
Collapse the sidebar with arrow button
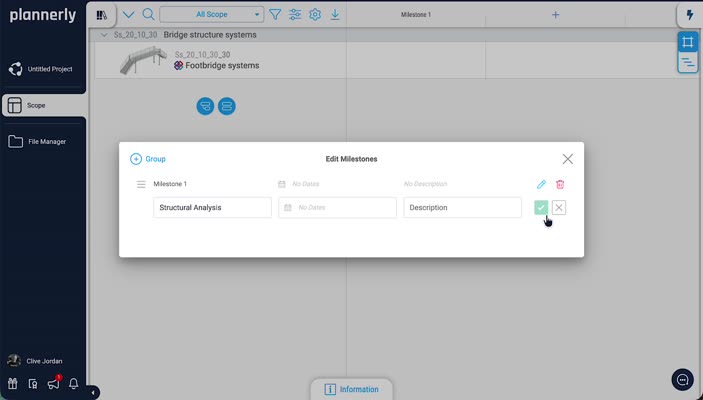point(93,393)
